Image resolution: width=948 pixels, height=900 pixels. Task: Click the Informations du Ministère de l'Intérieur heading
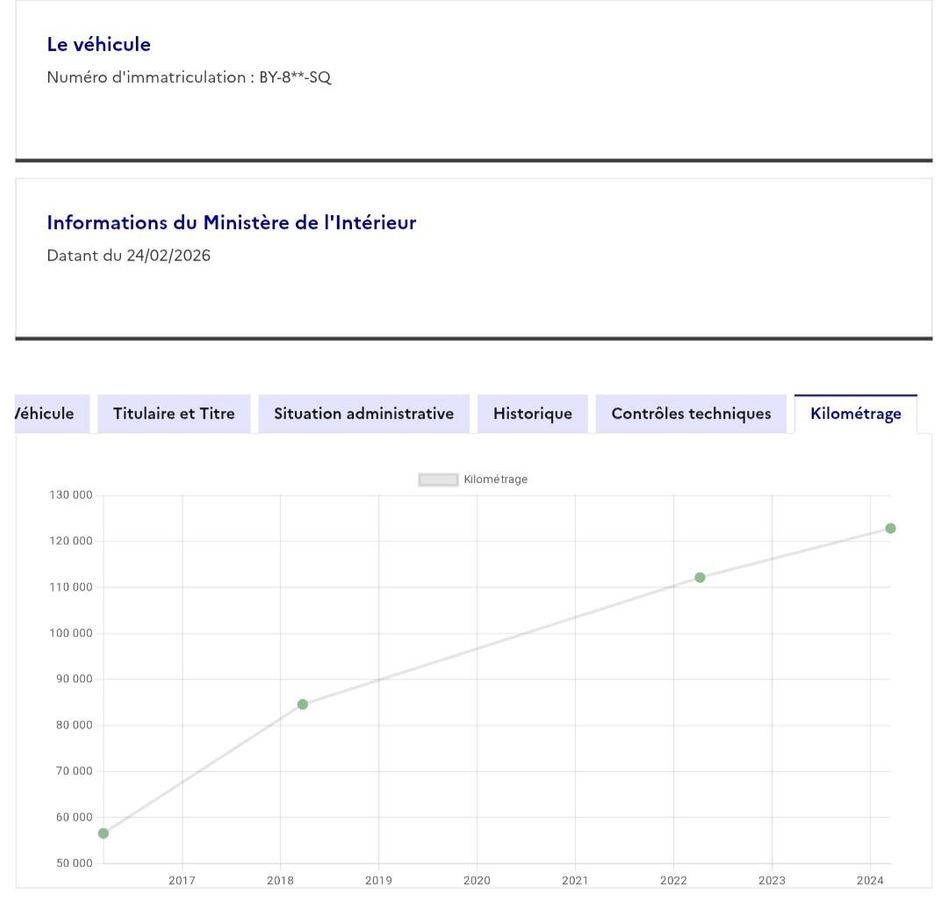[231, 223]
